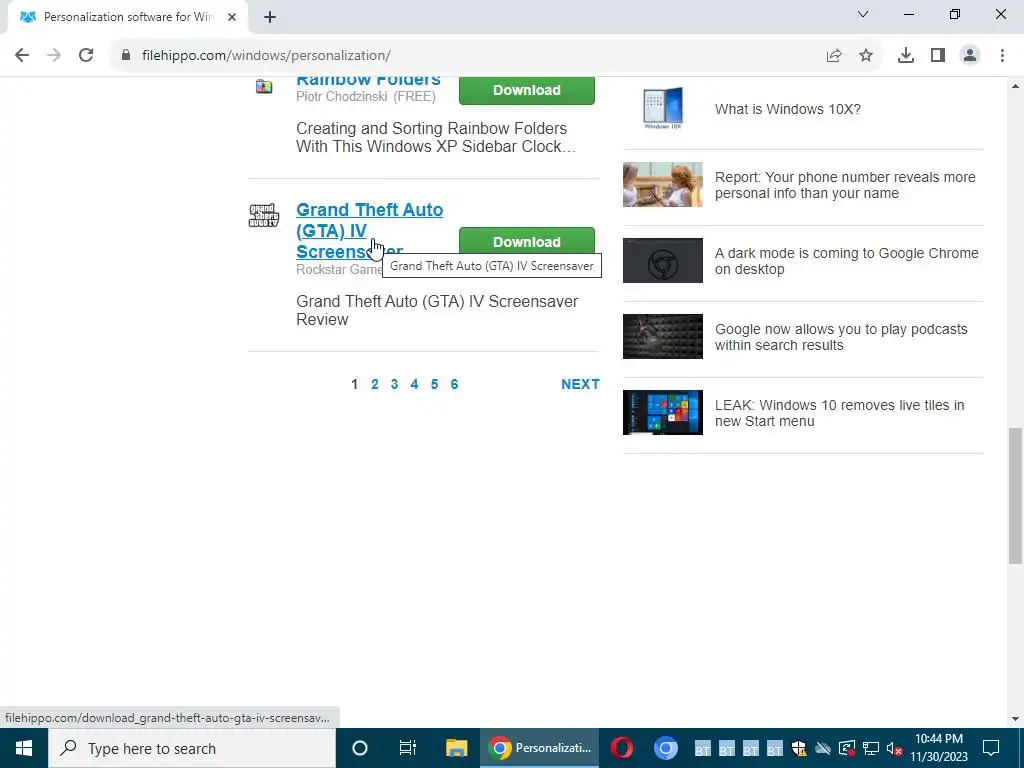Click the live tiles article thumbnail

click(662, 412)
